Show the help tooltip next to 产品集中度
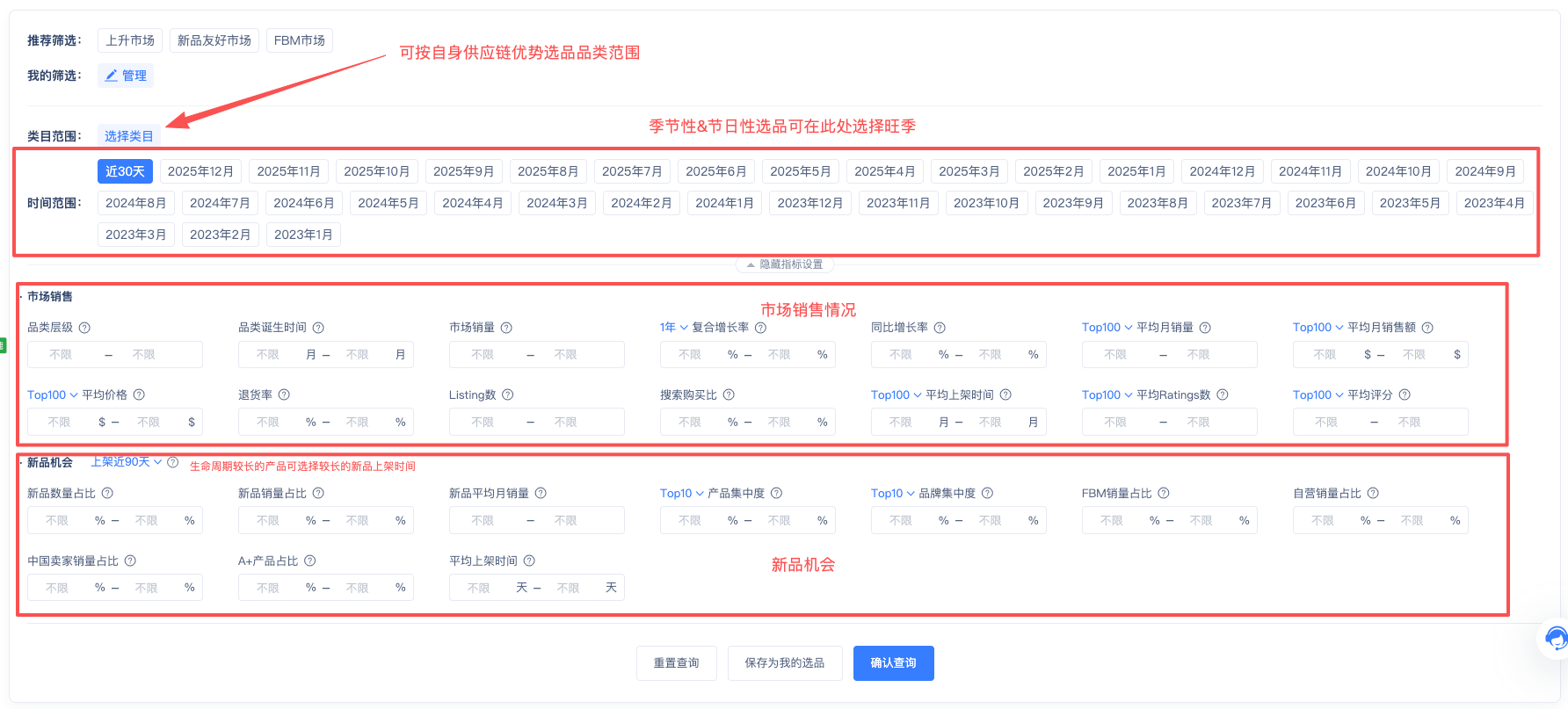Image resolution: width=1568 pixels, height=709 pixels. (776, 494)
